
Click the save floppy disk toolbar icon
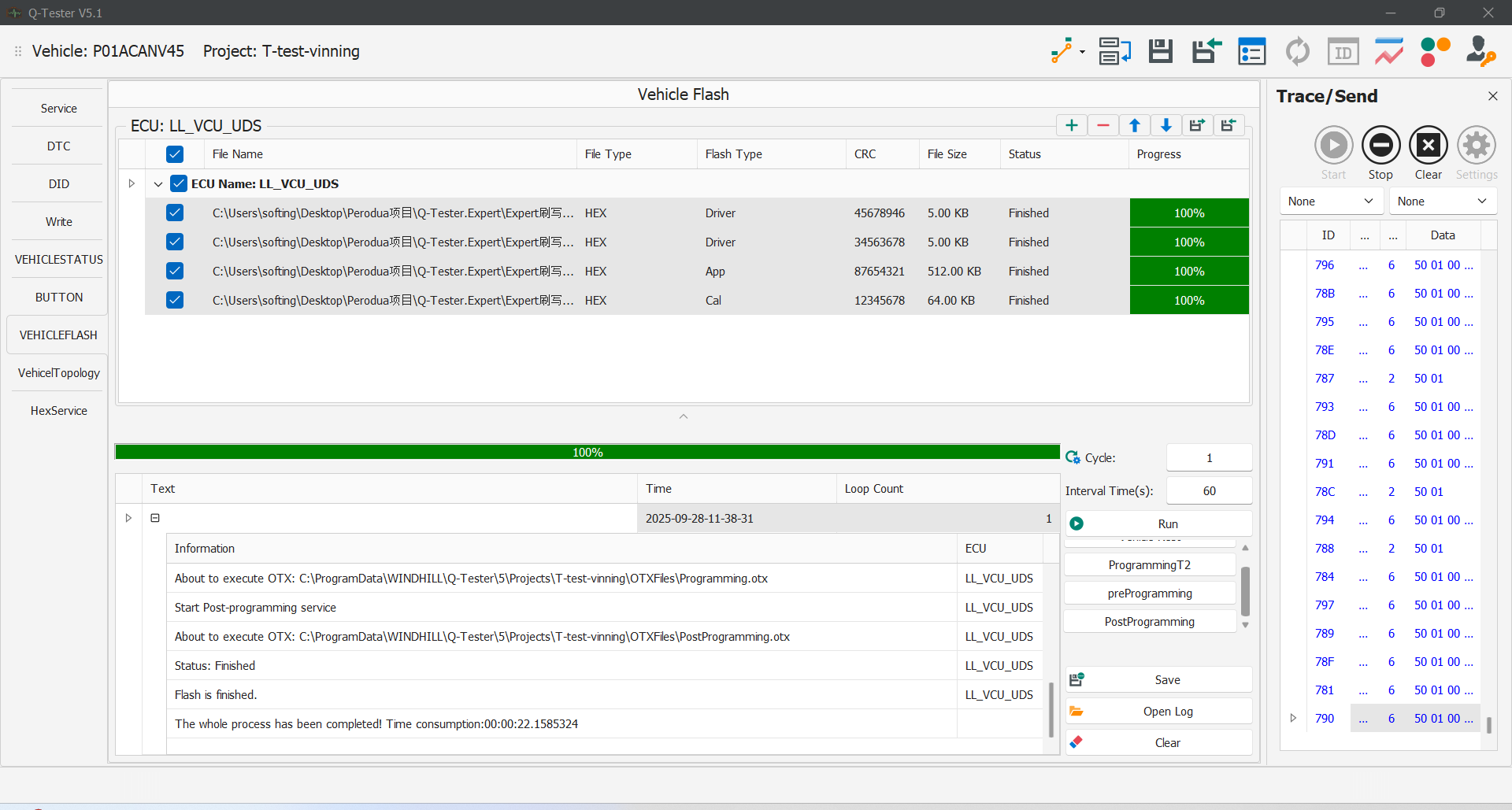point(1160,52)
